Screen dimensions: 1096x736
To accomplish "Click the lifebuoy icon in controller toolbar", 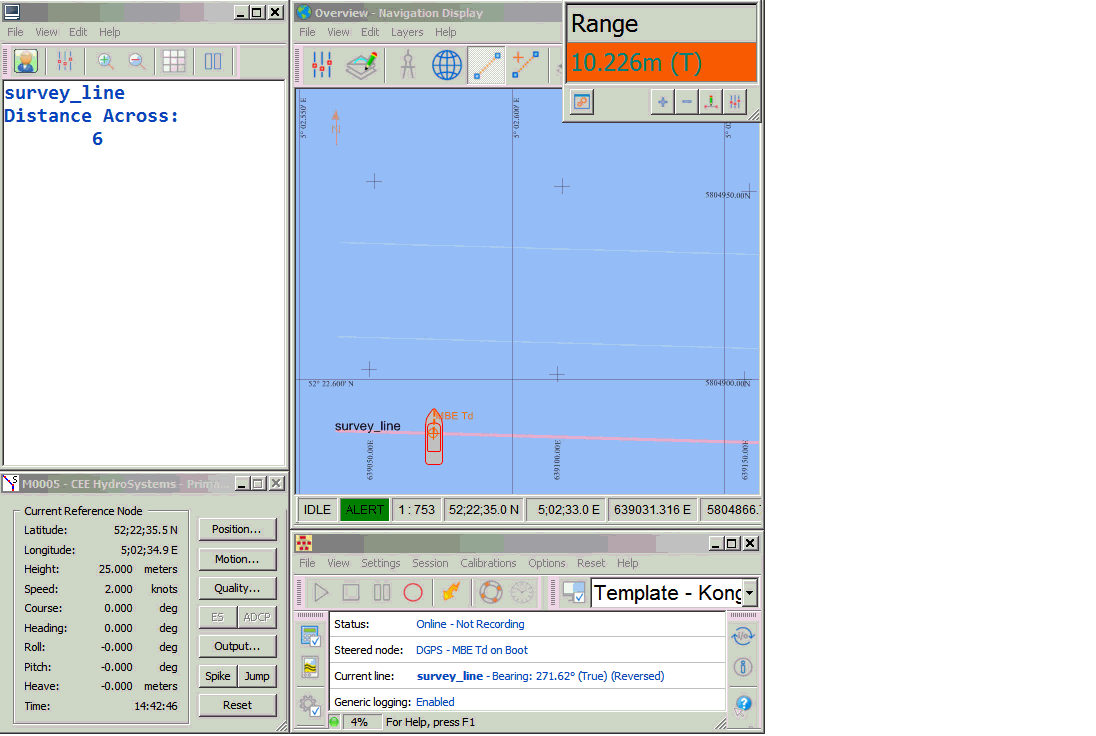I will coord(490,592).
